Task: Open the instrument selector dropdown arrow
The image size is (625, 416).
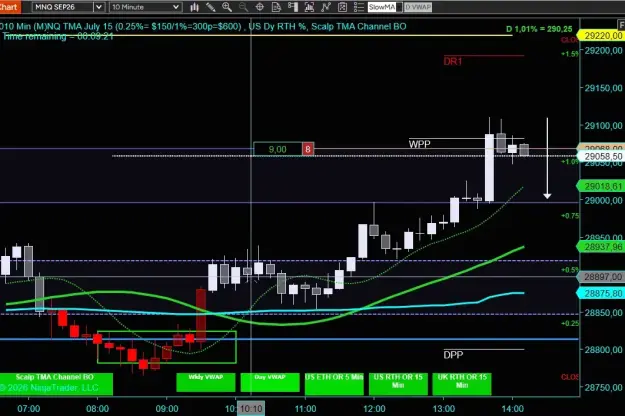Action: point(99,7)
